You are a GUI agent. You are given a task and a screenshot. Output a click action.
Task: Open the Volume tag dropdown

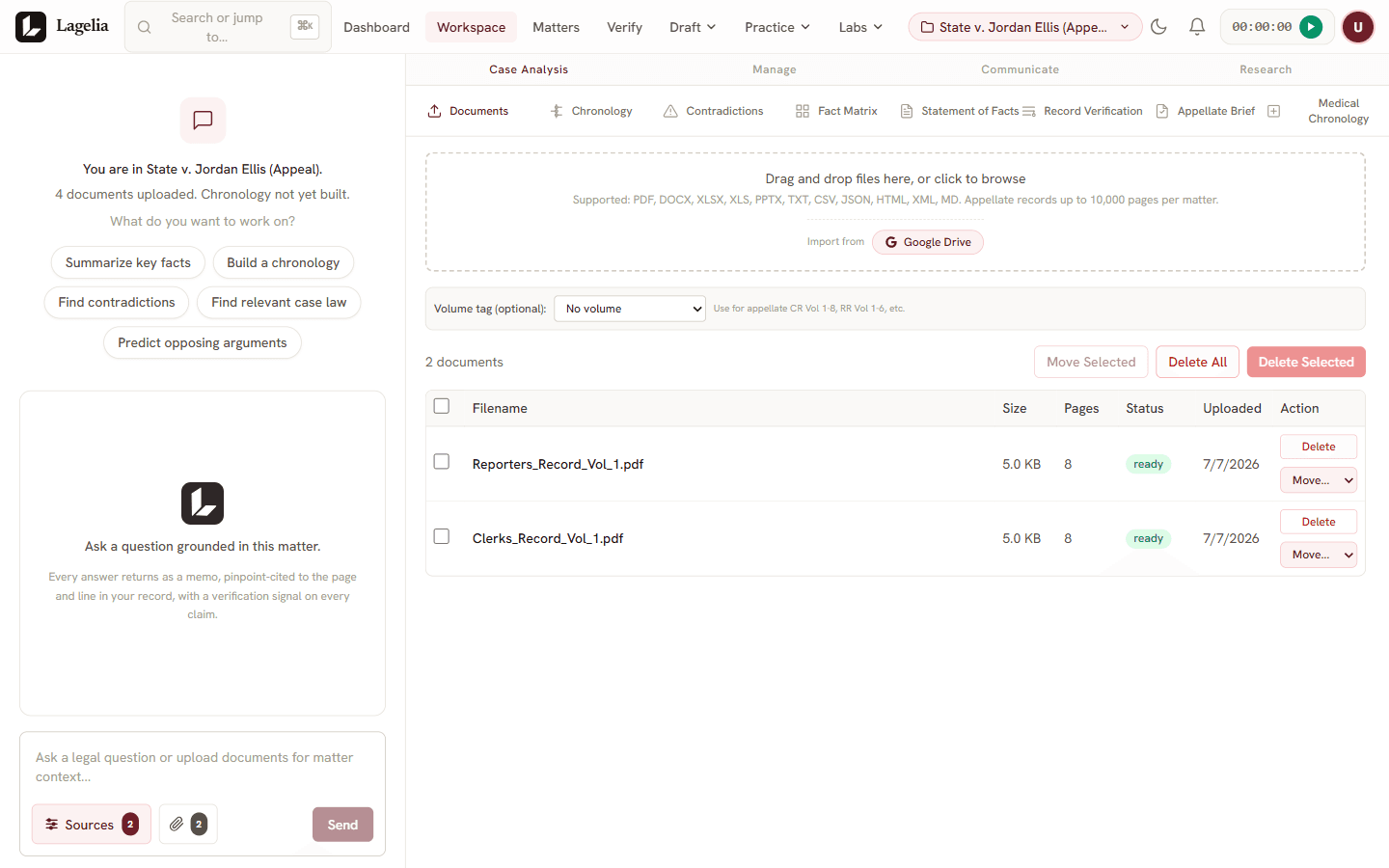630,309
